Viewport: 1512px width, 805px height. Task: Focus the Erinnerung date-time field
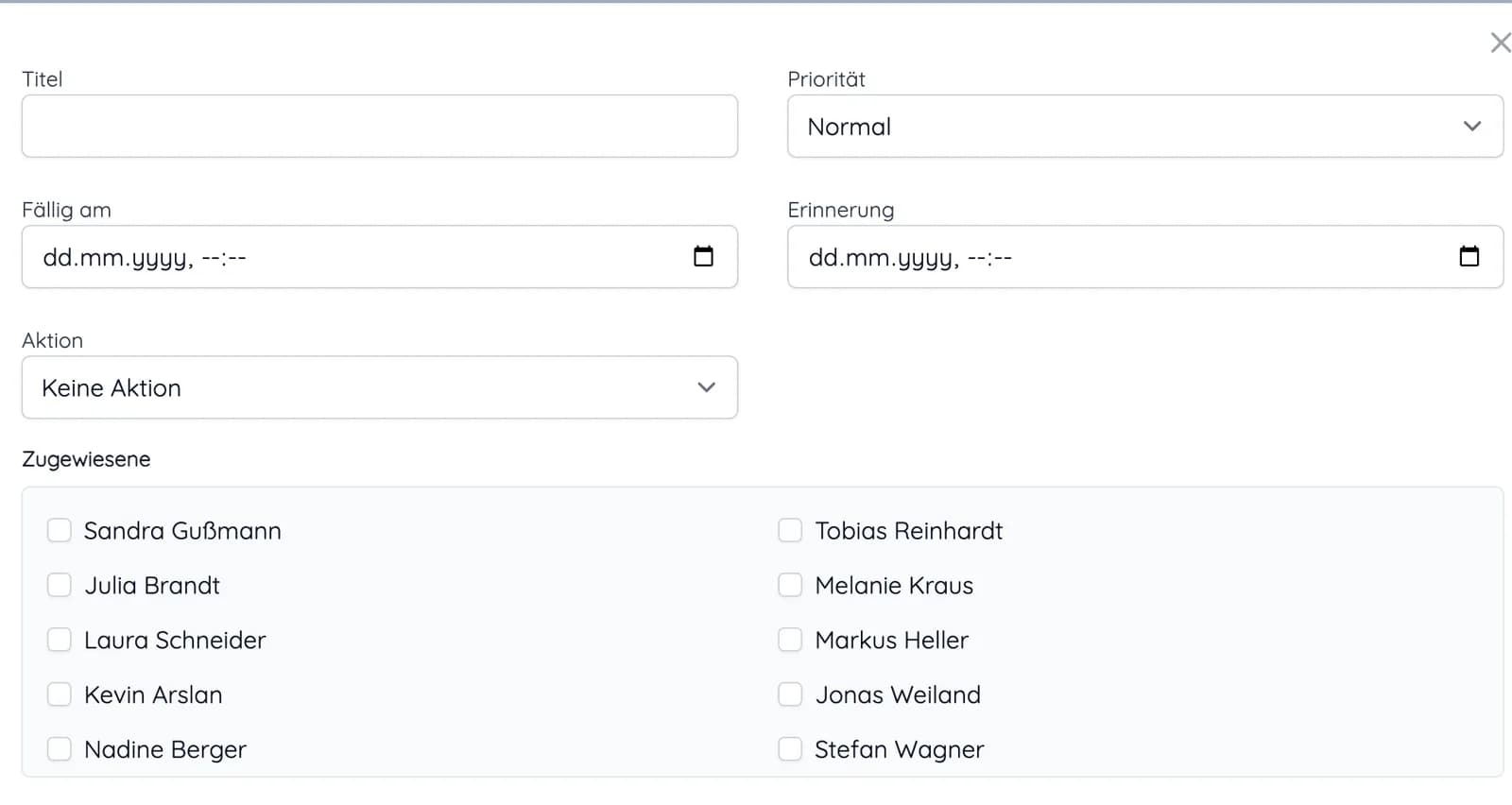click(x=1145, y=256)
